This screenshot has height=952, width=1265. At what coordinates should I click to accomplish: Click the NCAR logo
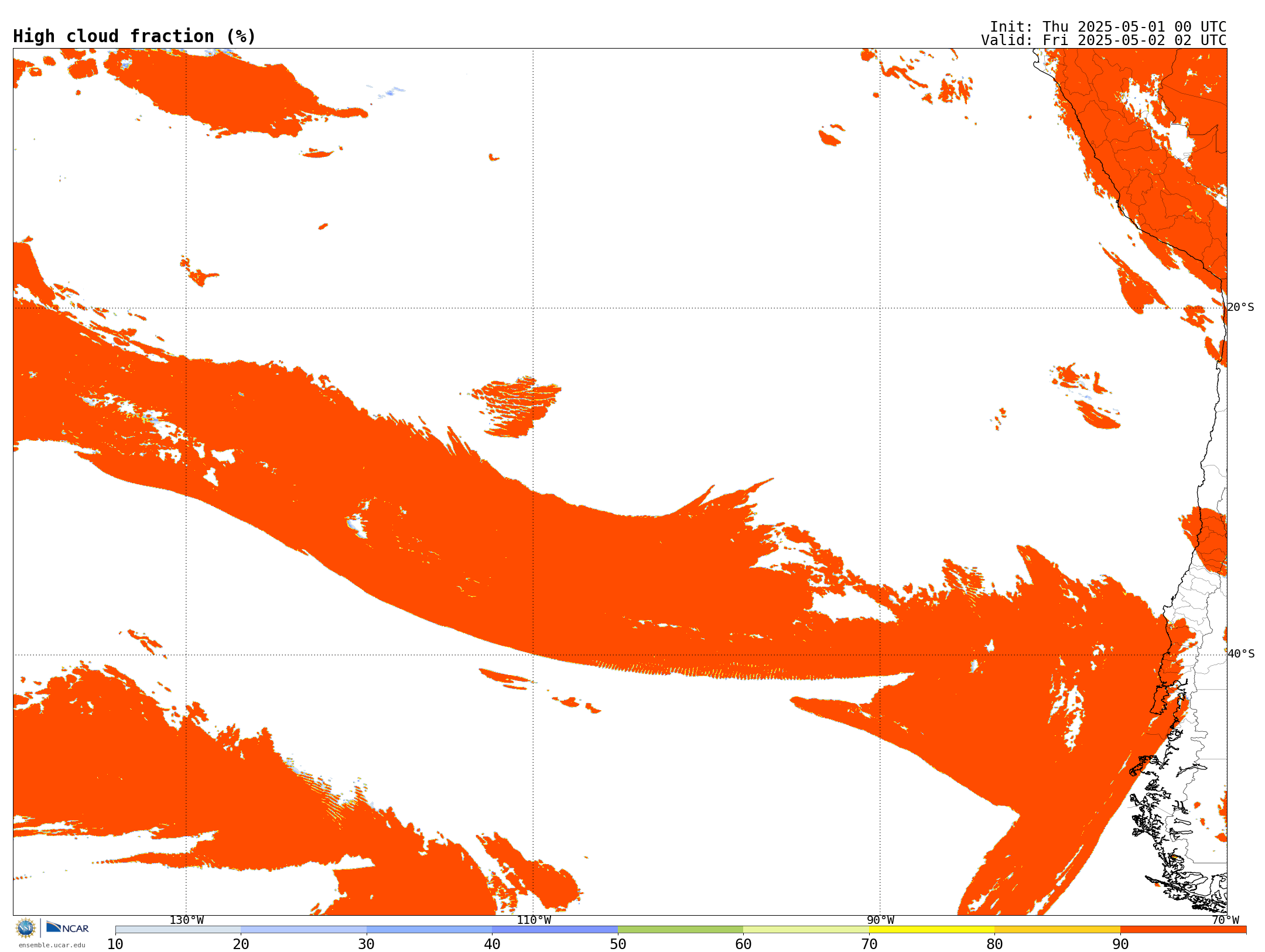[67, 928]
